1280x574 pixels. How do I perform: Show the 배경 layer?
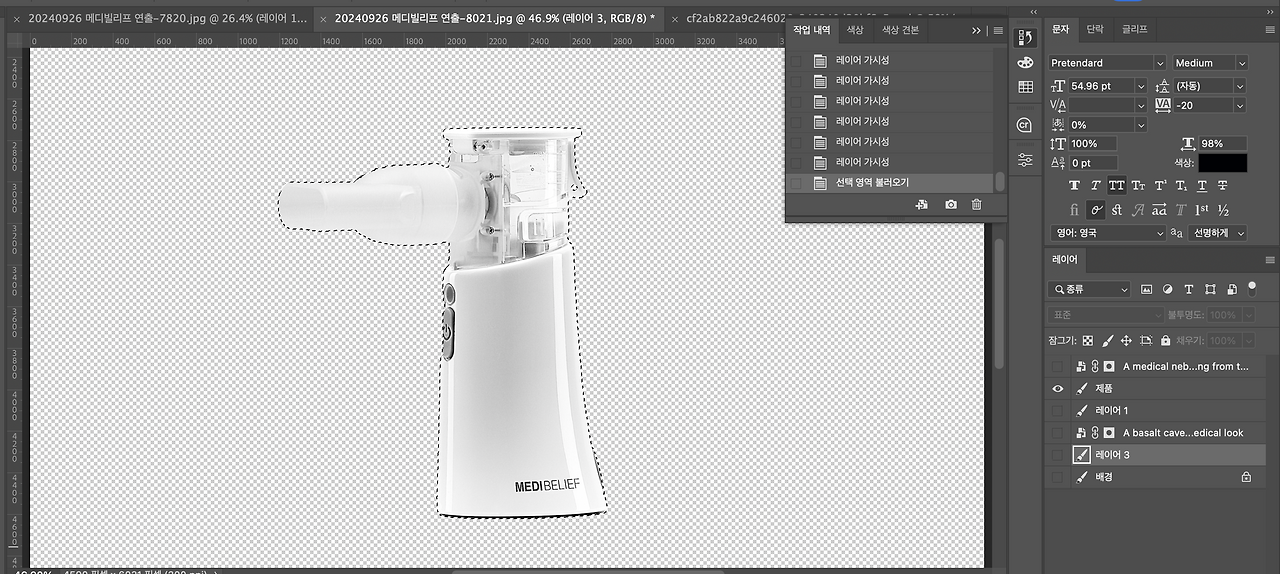point(1058,477)
